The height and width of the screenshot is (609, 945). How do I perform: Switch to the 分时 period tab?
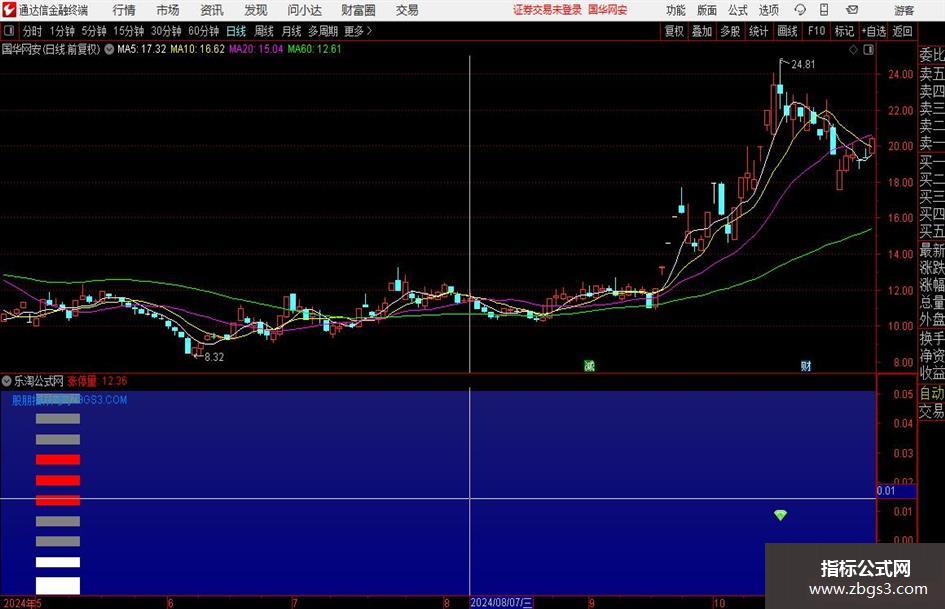coord(32,31)
